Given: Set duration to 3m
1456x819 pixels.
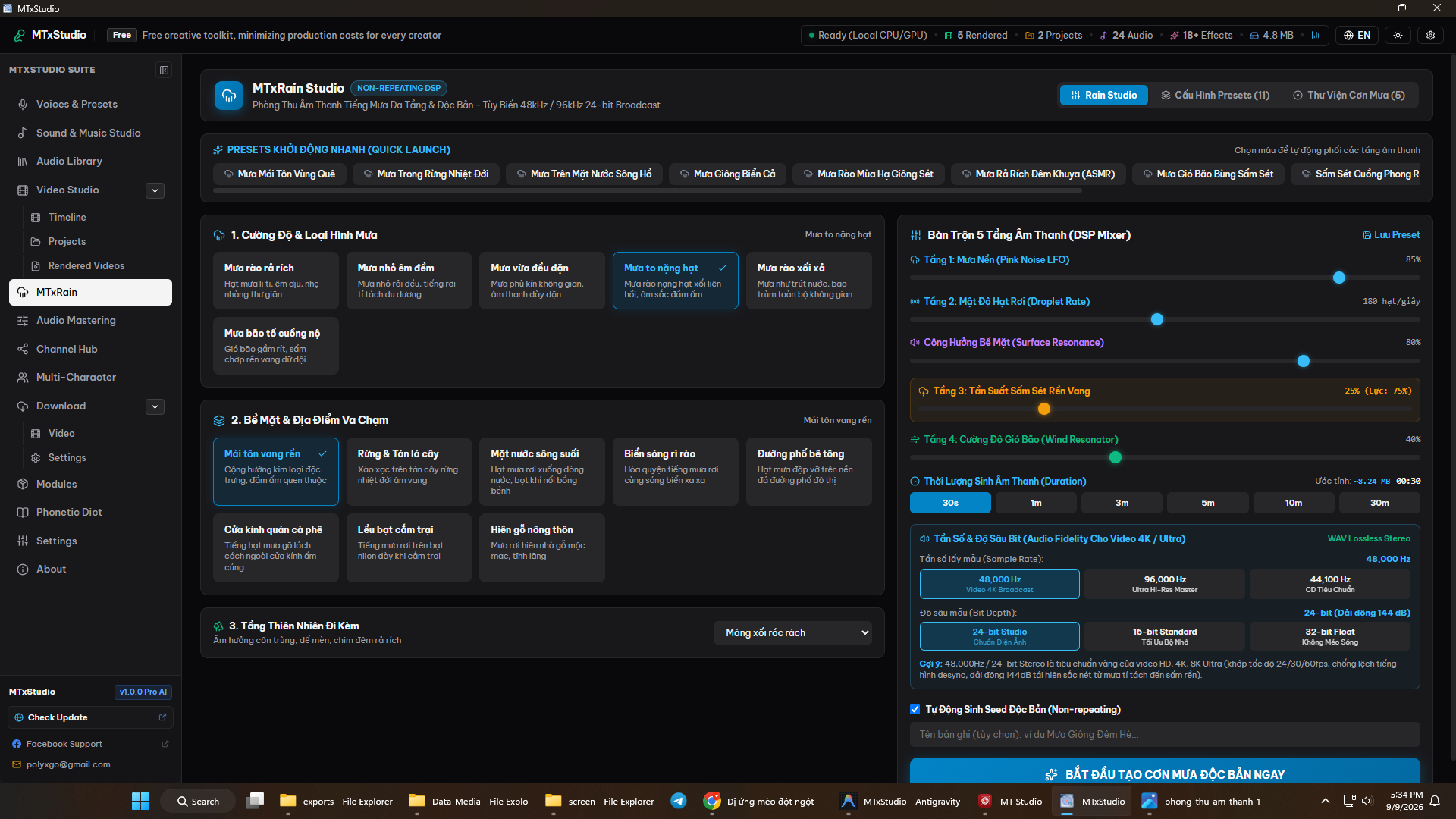Looking at the screenshot, I should [x=1122, y=503].
